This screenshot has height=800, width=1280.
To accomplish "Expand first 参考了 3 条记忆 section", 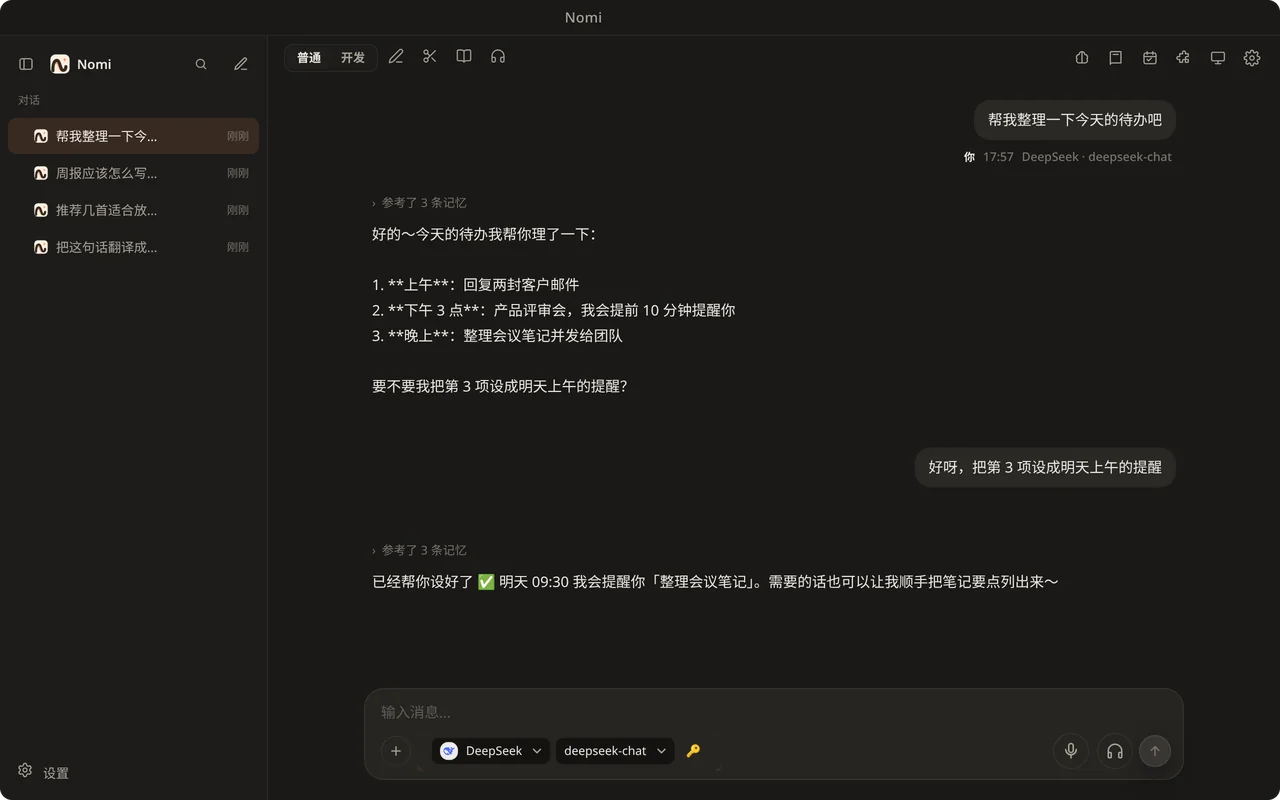I will coord(420,203).
